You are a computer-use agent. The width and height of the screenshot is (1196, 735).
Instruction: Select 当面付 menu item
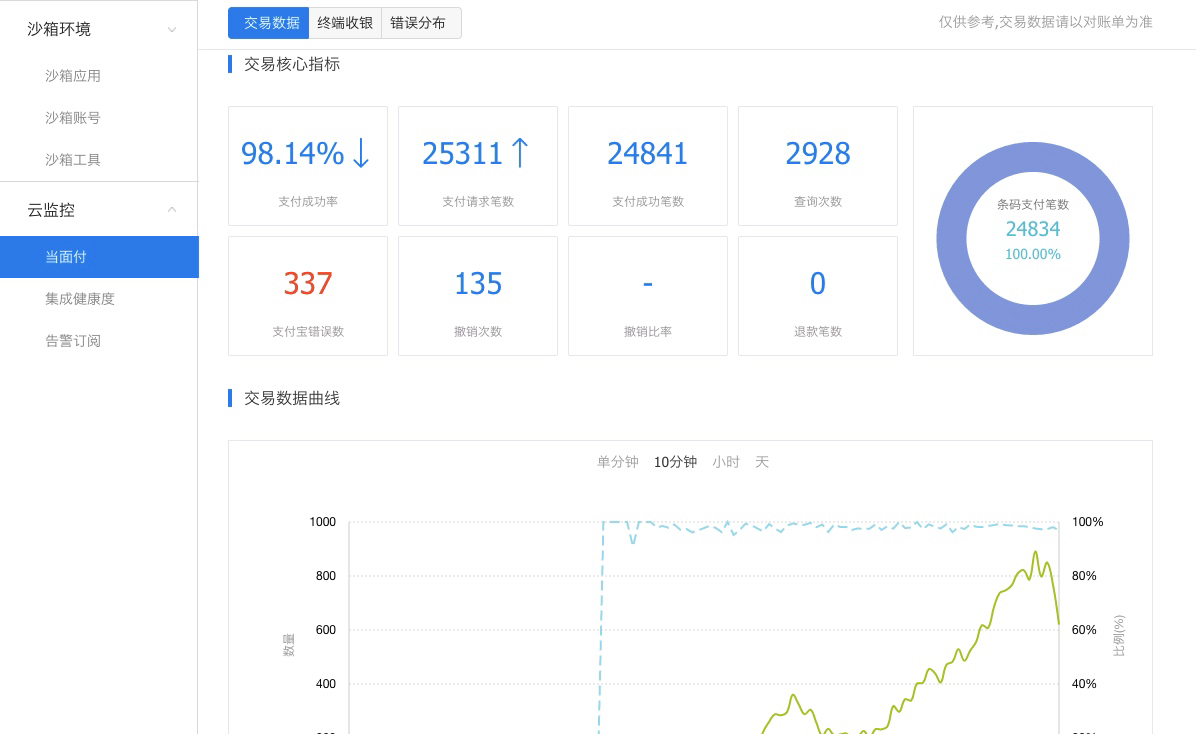point(99,257)
